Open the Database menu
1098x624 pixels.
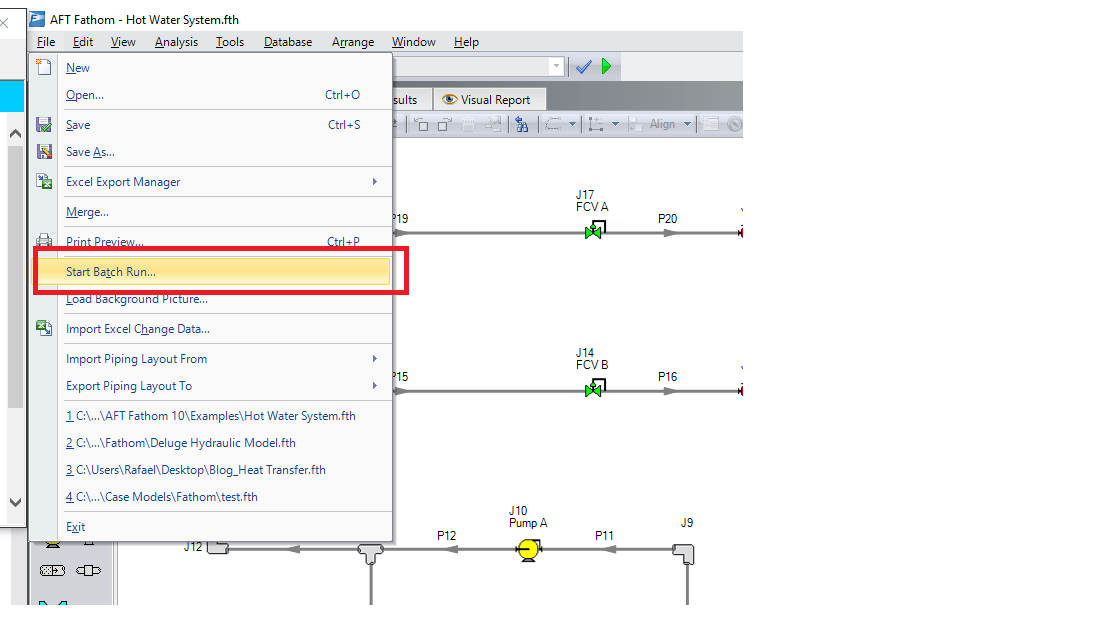click(x=288, y=42)
